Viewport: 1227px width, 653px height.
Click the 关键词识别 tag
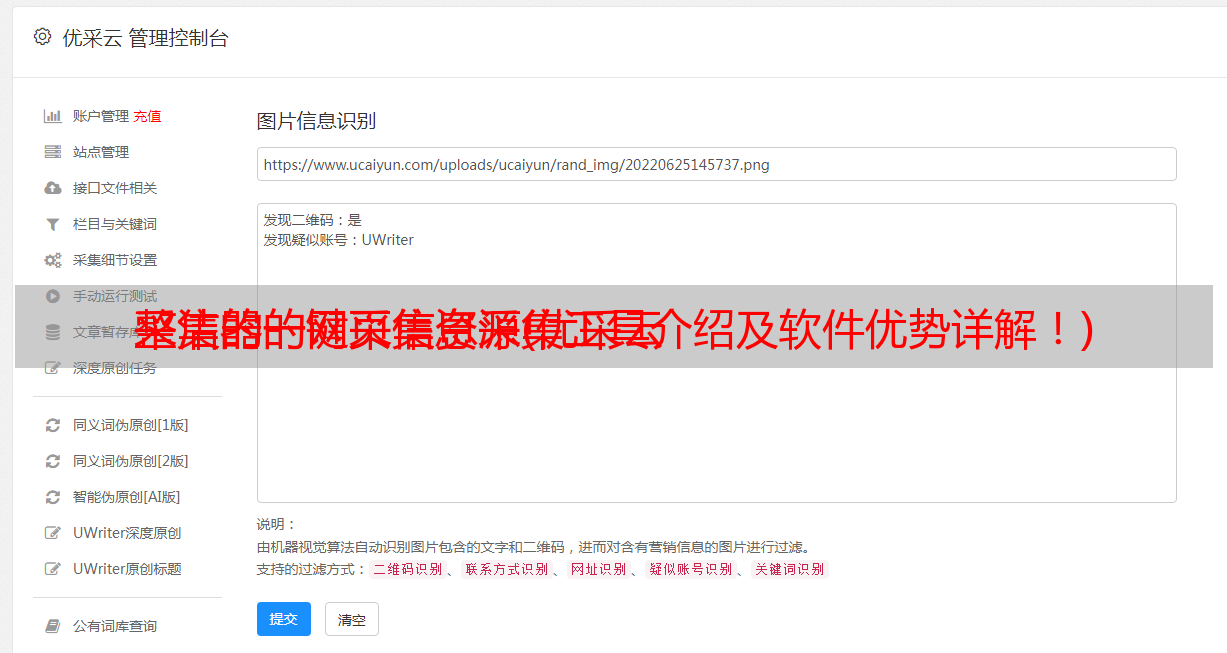coord(789,569)
